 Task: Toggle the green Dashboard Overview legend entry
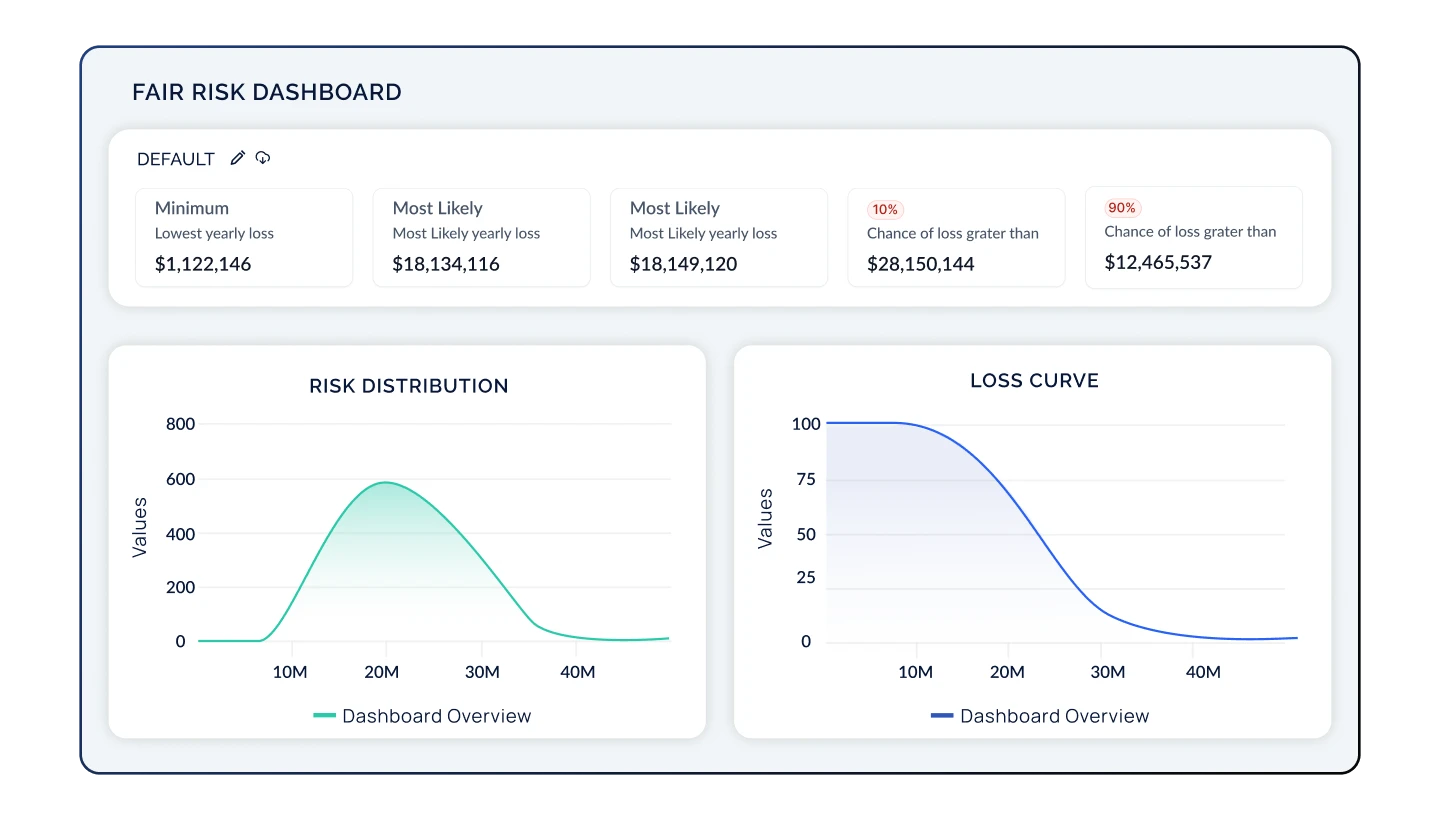point(422,716)
